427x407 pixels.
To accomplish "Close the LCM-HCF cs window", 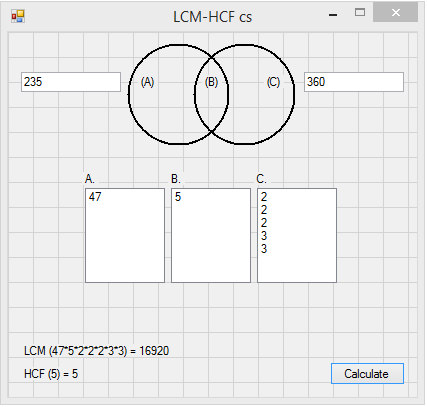I will point(396,13).
